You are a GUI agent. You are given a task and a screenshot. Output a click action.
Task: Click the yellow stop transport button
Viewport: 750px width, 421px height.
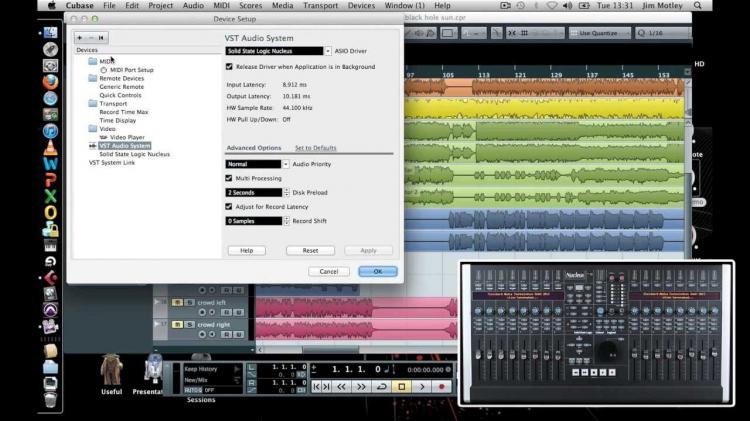(x=402, y=387)
